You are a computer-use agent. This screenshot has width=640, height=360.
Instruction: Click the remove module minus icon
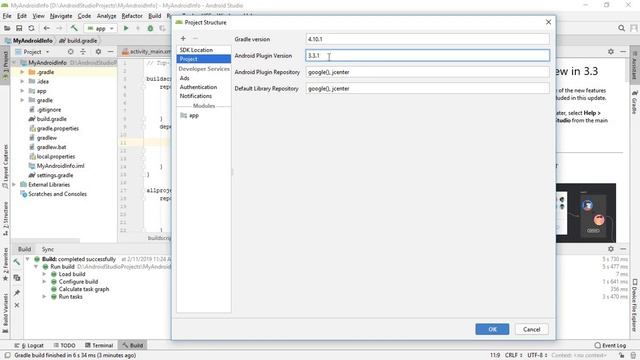pyautogui.click(x=196, y=38)
